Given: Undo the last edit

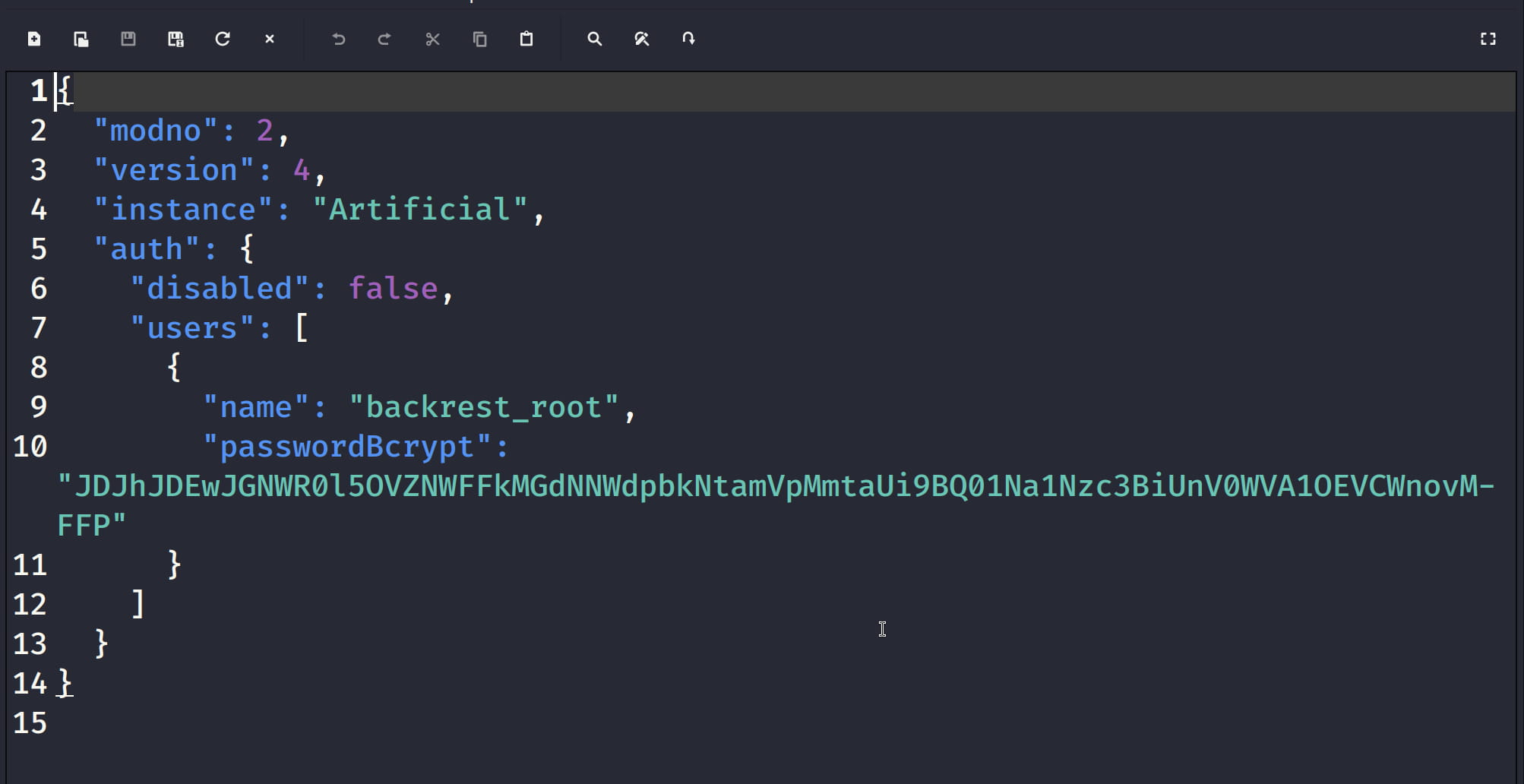Looking at the screenshot, I should (x=339, y=39).
